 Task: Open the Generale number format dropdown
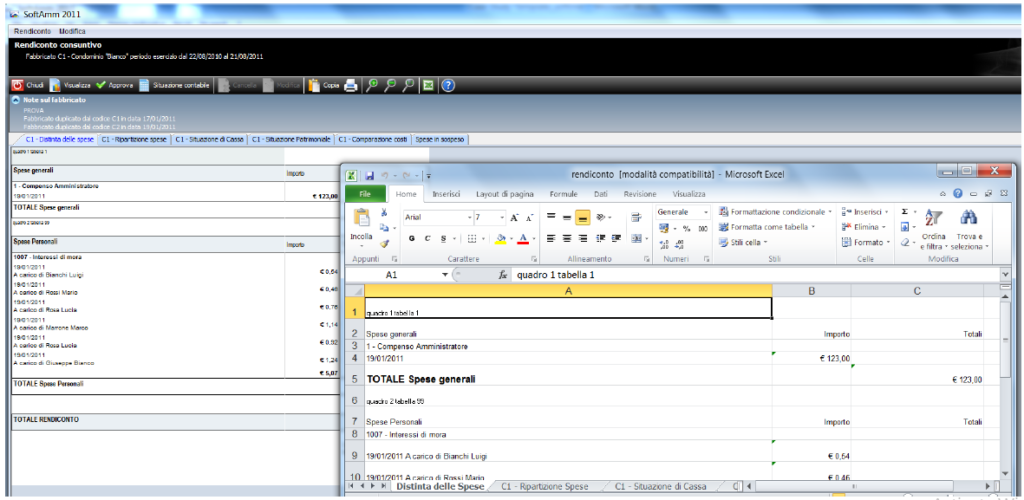click(x=706, y=212)
